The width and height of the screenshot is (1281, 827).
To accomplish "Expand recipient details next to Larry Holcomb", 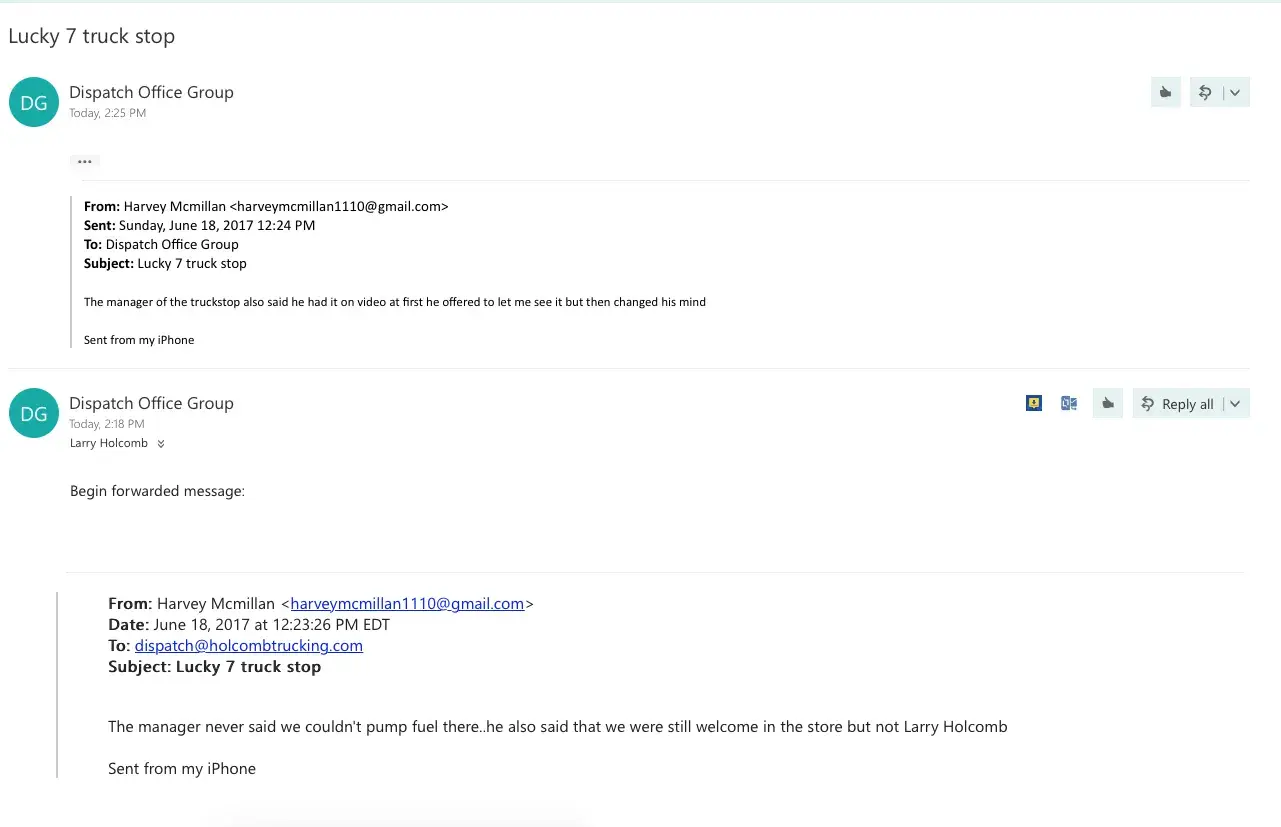I will click(x=161, y=444).
